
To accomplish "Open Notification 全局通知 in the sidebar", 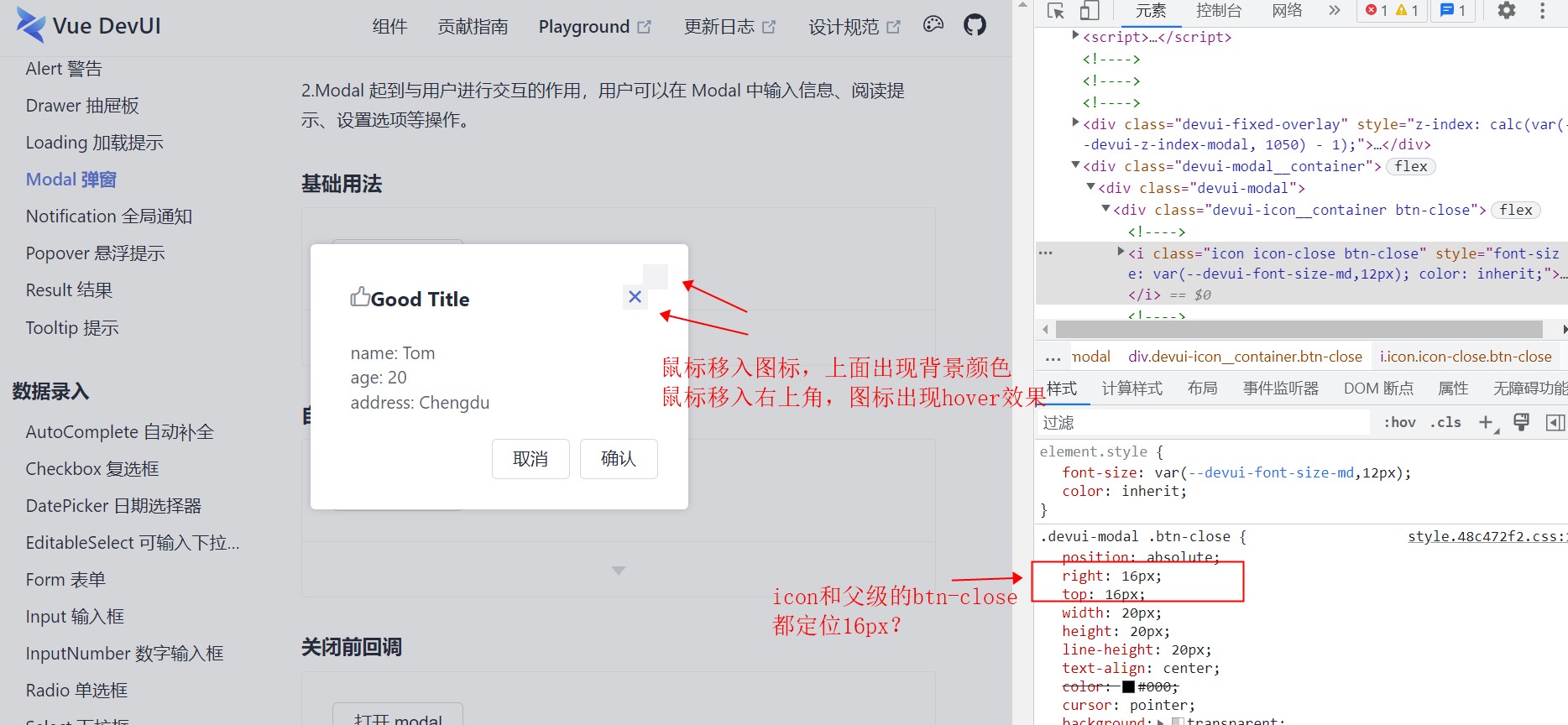I will coord(109,216).
